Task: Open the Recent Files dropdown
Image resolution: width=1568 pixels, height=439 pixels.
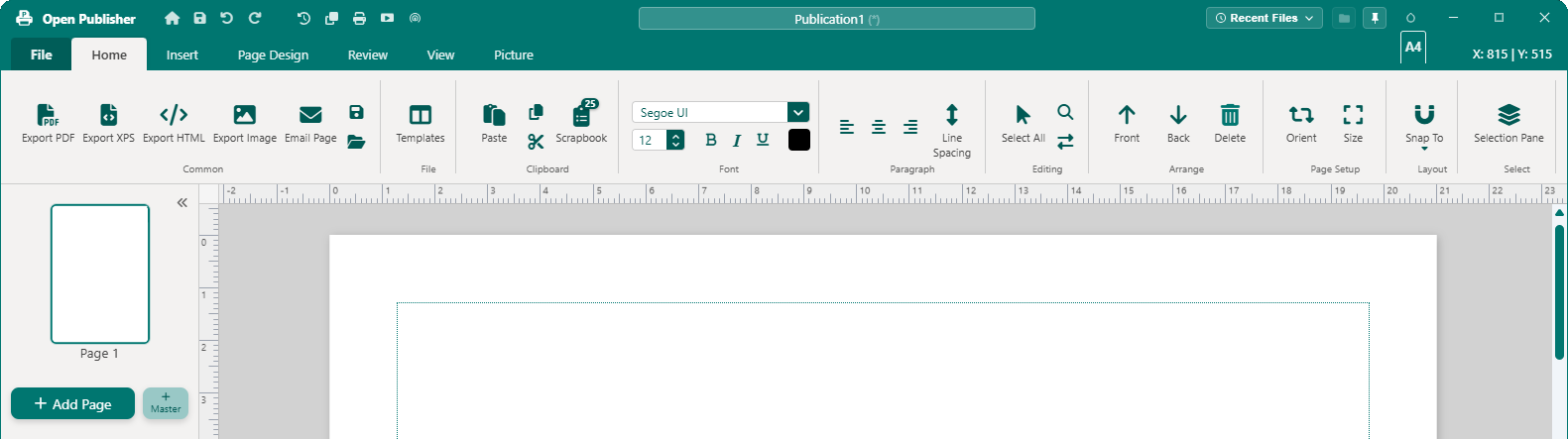Action: 1265,18
